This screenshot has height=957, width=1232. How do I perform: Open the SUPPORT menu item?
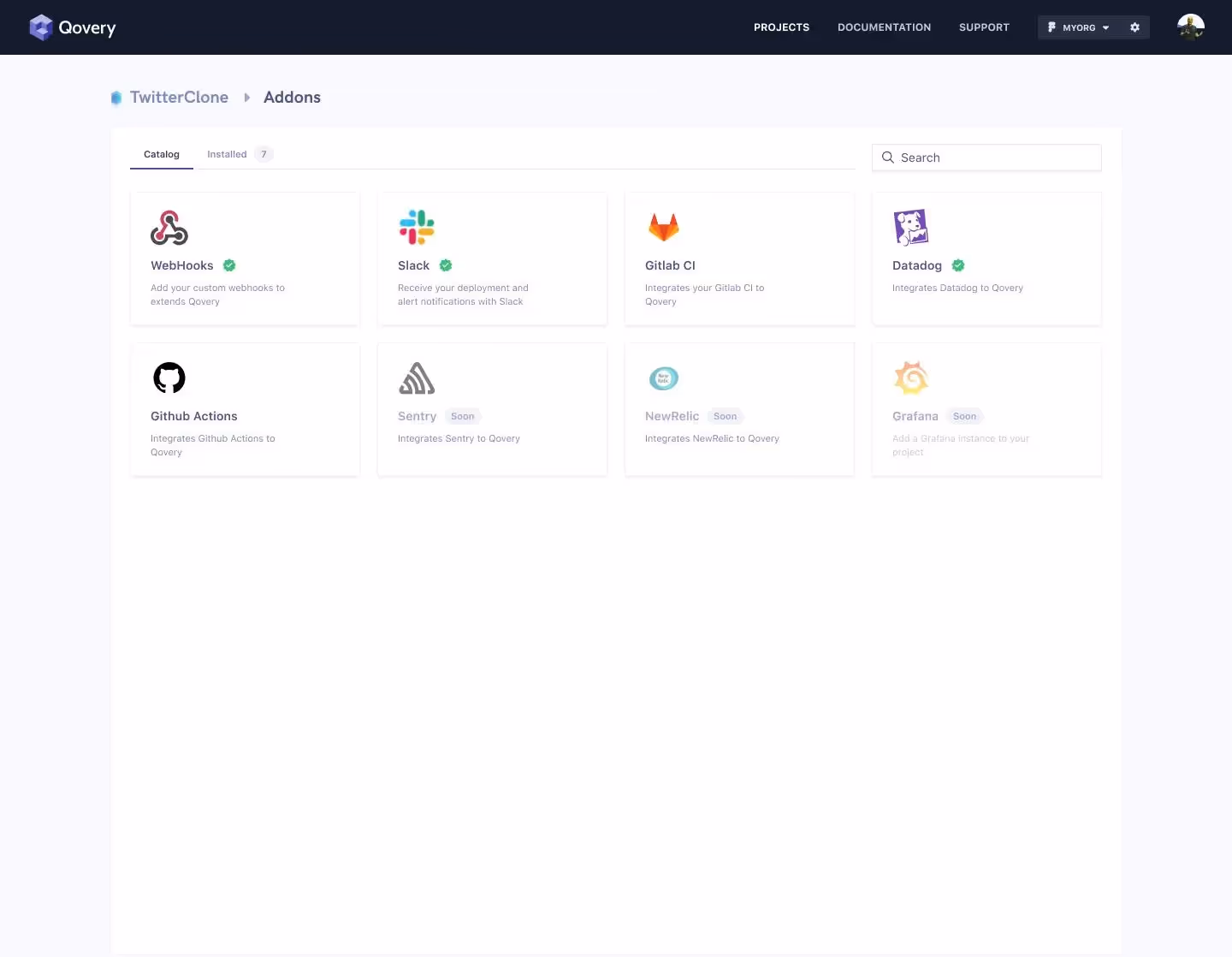[984, 27]
